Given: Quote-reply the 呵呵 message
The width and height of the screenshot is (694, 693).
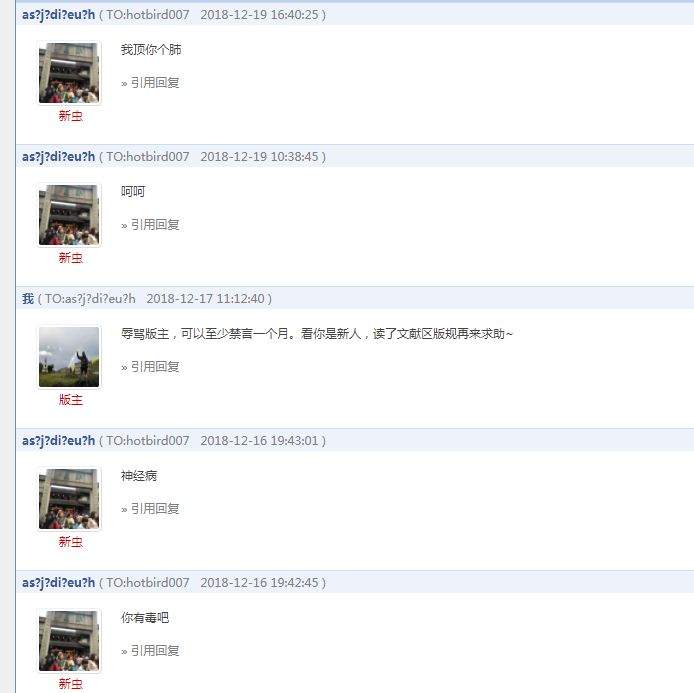Looking at the screenshot, I should coord(154,225).
